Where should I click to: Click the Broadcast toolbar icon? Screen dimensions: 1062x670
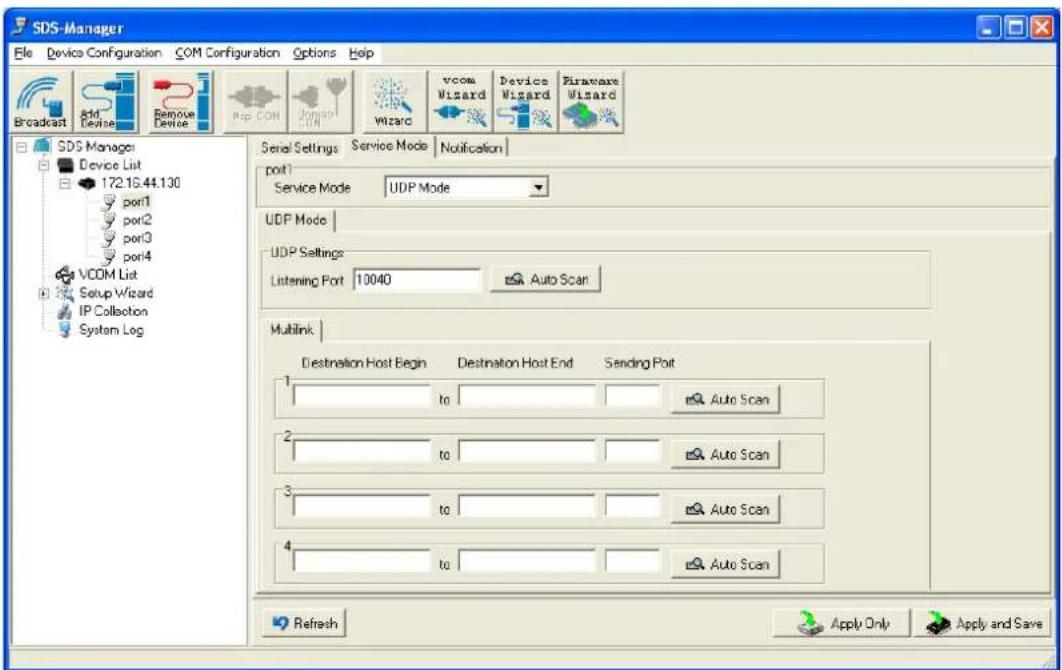[x=41, y=102]
